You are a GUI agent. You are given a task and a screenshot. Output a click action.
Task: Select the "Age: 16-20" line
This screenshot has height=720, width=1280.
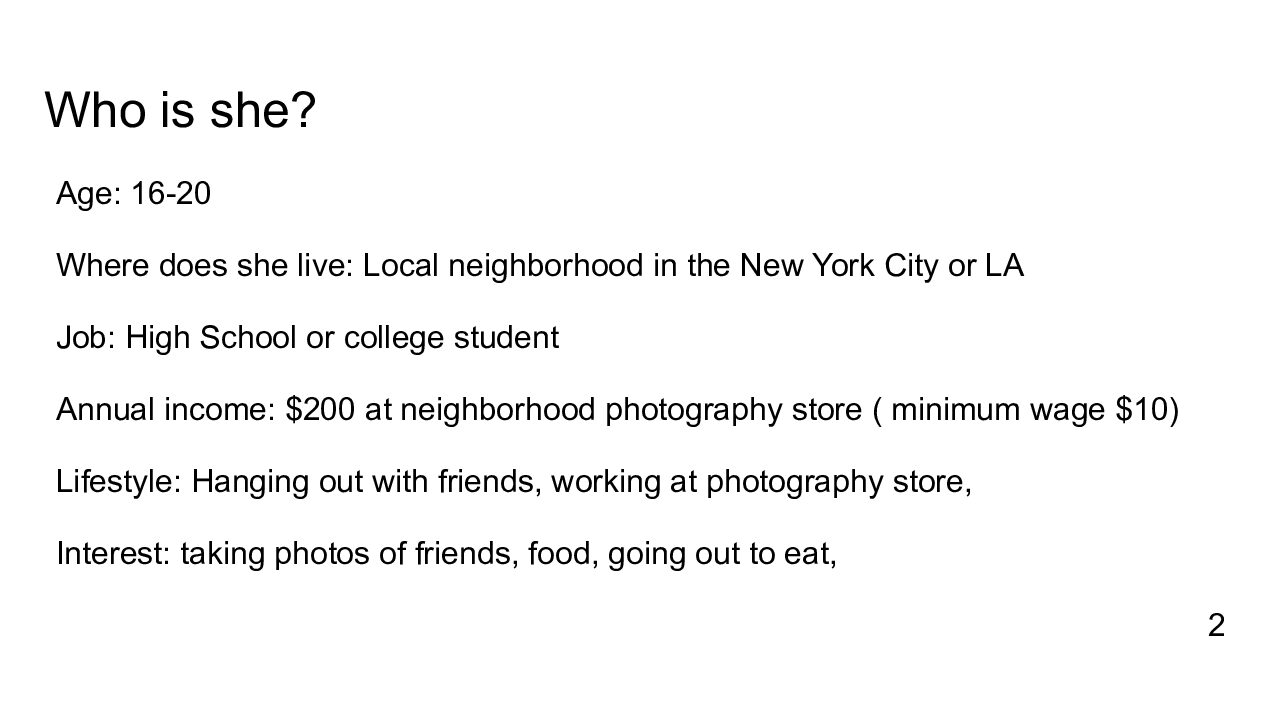click(x=133, y=194)
